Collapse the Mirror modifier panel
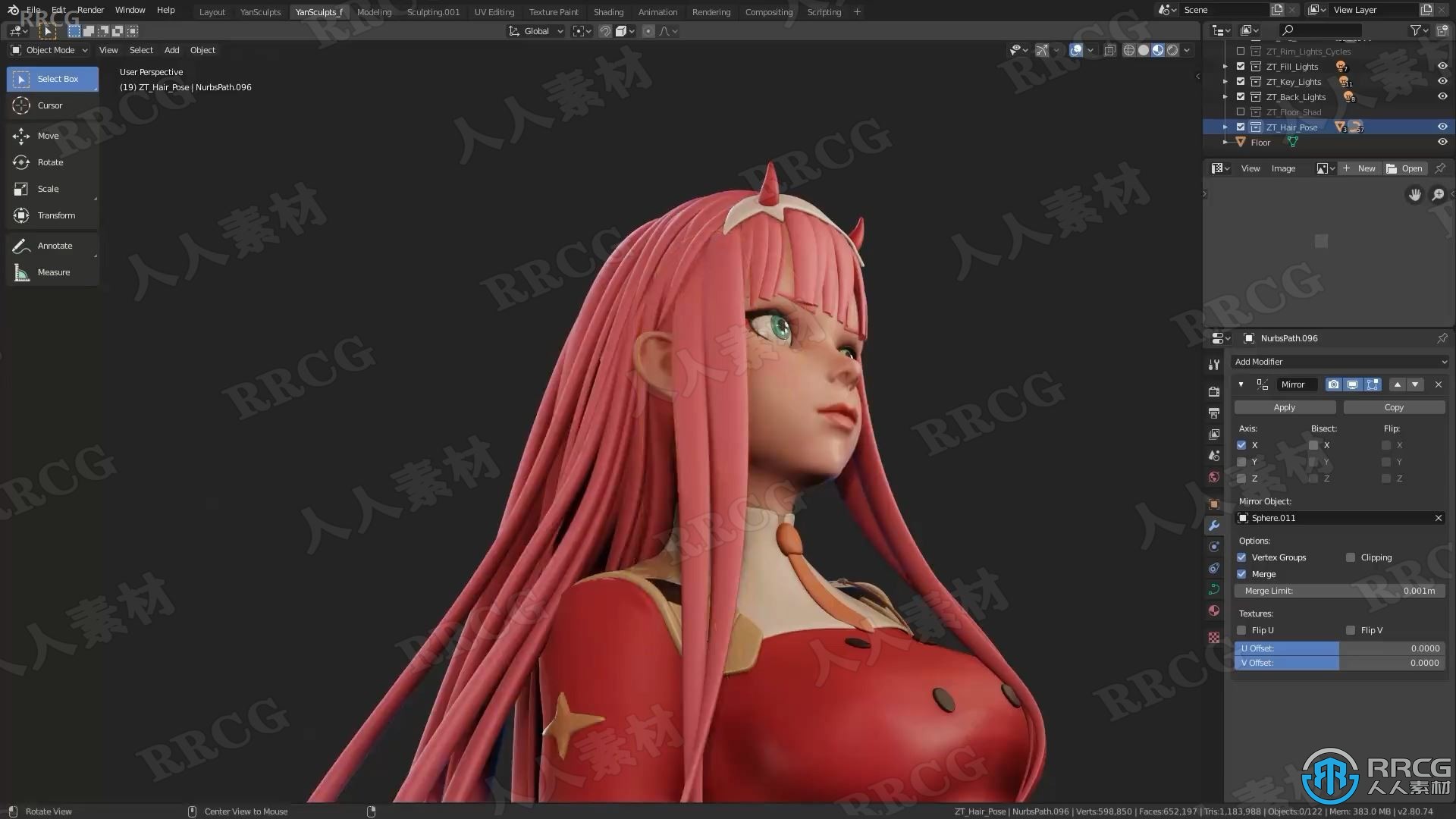Screen dimensions: 1456x819 tap(1241, 384)
